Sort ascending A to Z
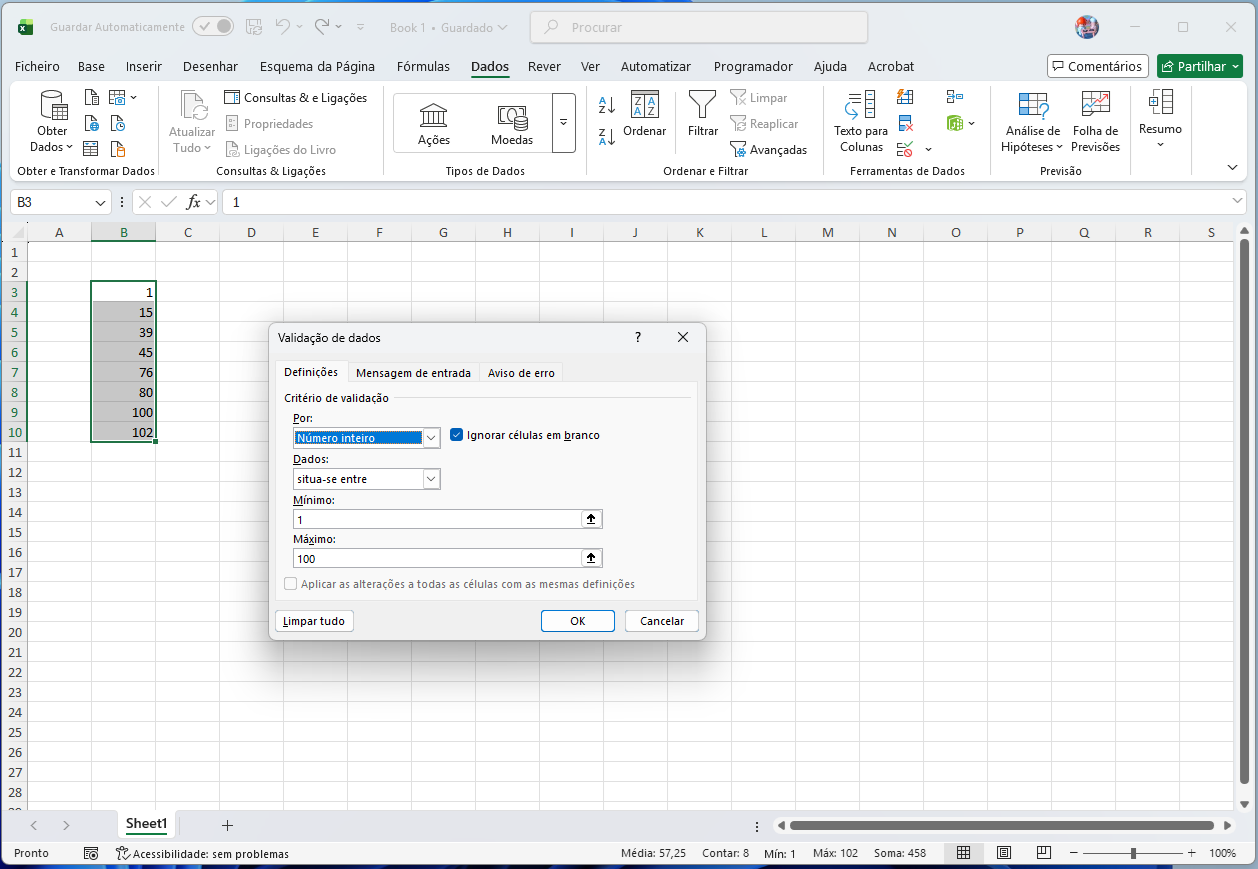1258x869 pixels. (606, 105)
